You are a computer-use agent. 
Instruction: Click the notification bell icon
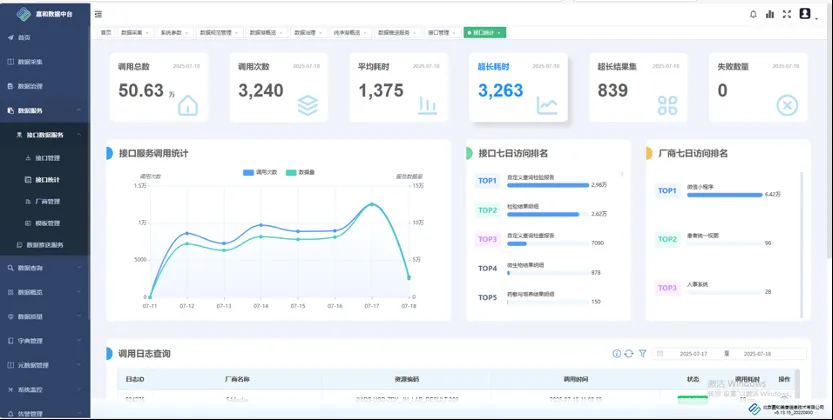click(753, 14)
